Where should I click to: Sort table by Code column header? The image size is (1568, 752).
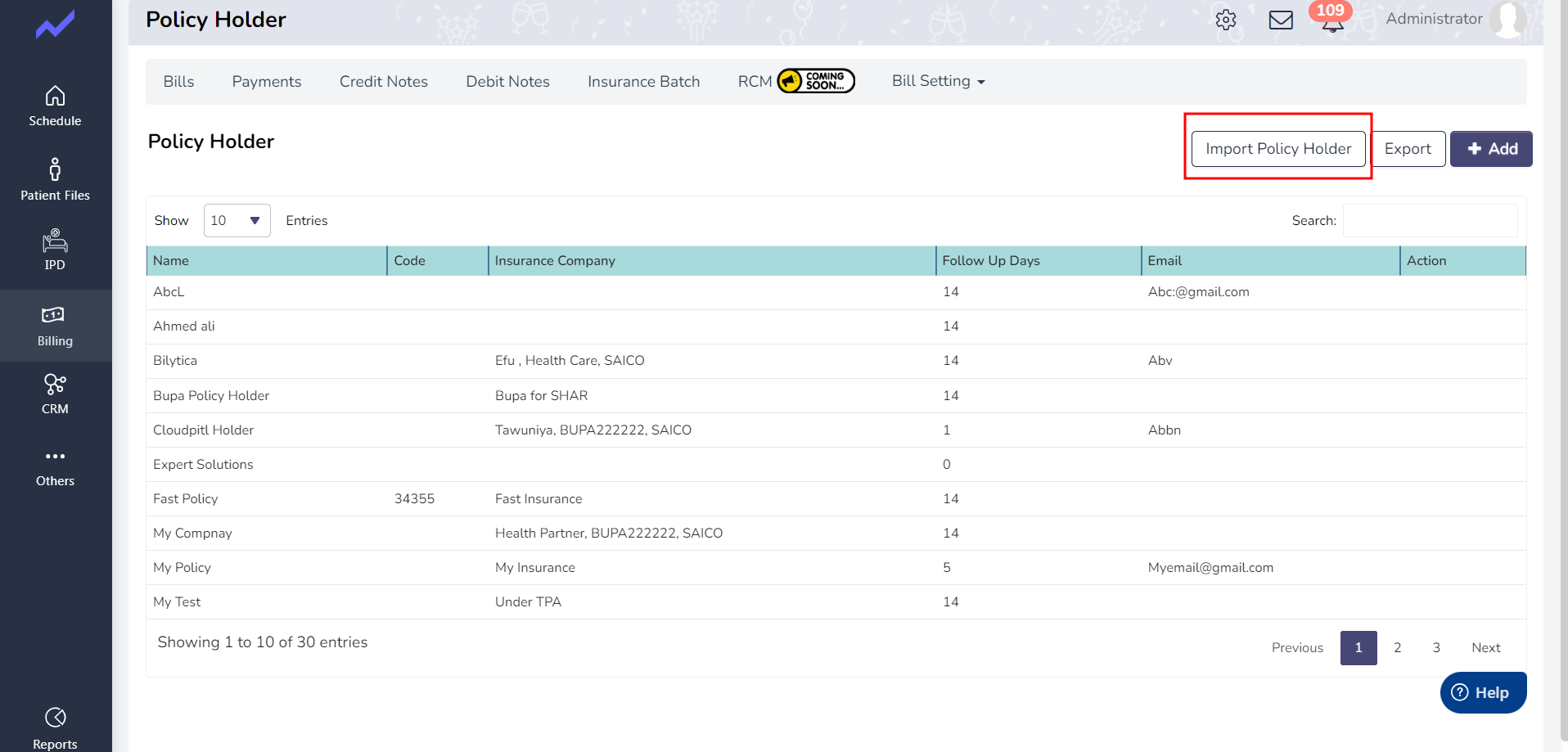pyautogui.click(x=438, y=261)
